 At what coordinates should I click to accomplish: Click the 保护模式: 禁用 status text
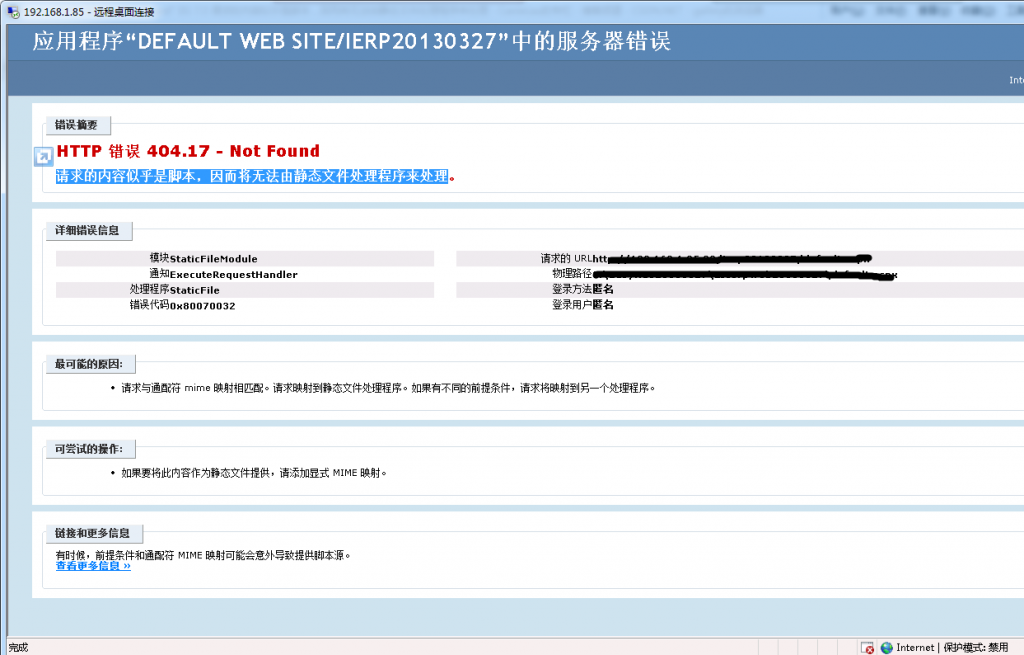[975, 648]
